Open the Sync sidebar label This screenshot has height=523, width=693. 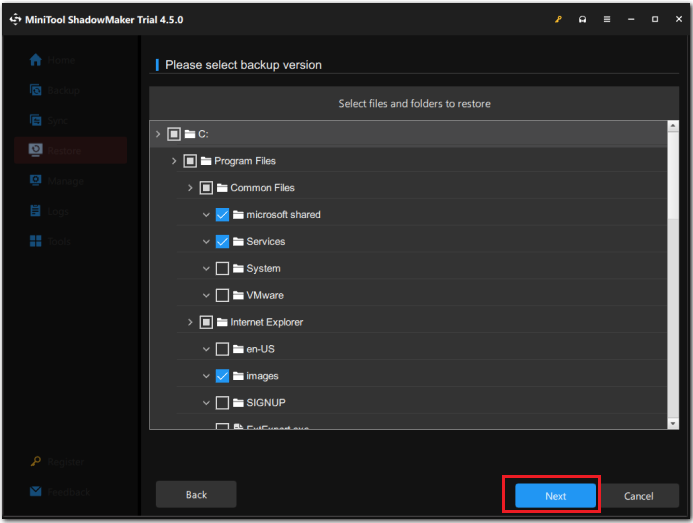click(58, 121)
